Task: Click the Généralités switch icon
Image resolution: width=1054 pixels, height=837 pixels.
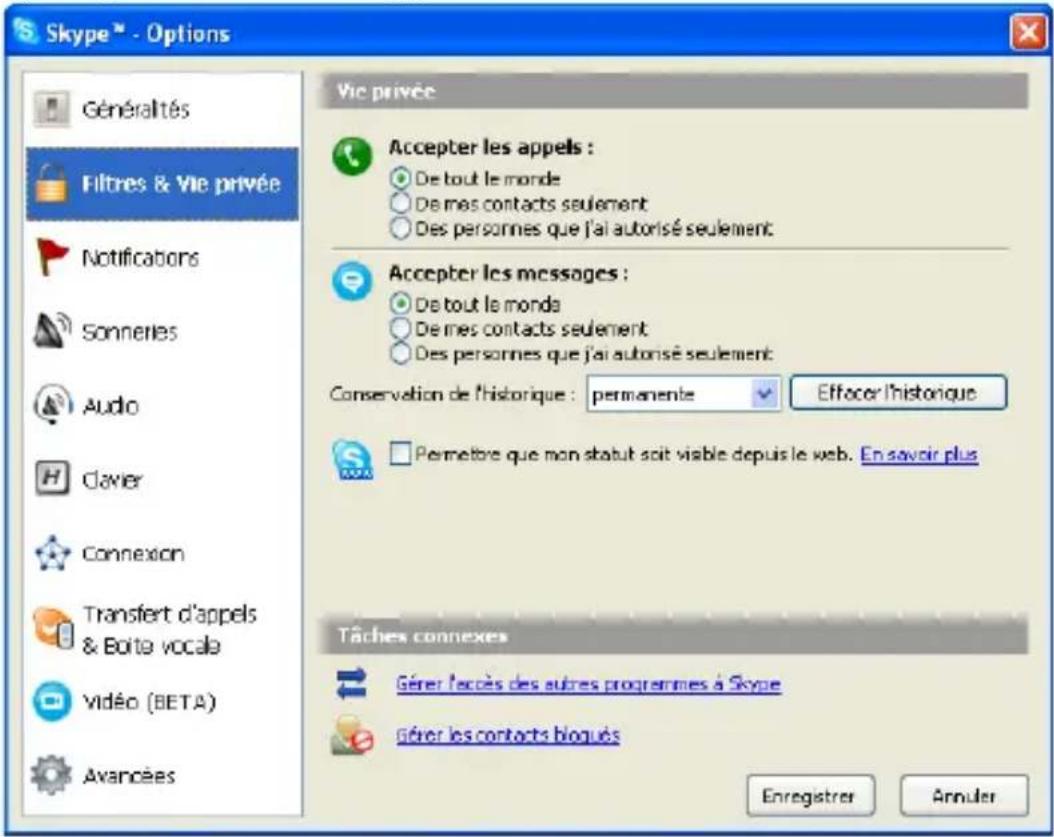Action: 51,108
